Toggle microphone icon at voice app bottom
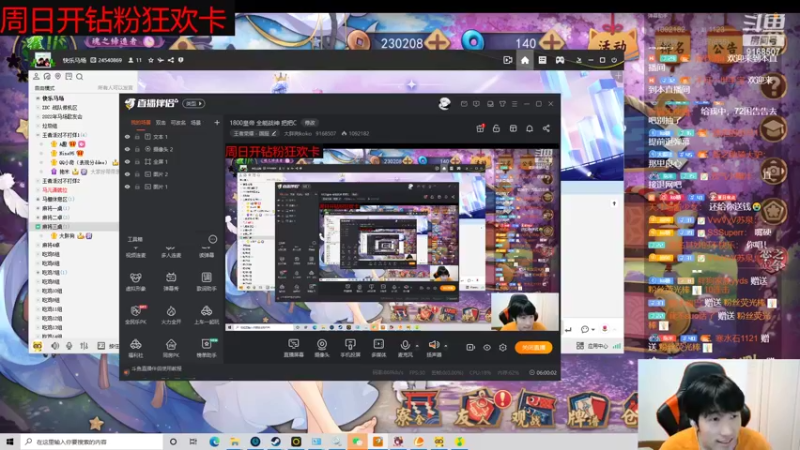This screenshot has width=800, height=450. [x=69, y=346]
